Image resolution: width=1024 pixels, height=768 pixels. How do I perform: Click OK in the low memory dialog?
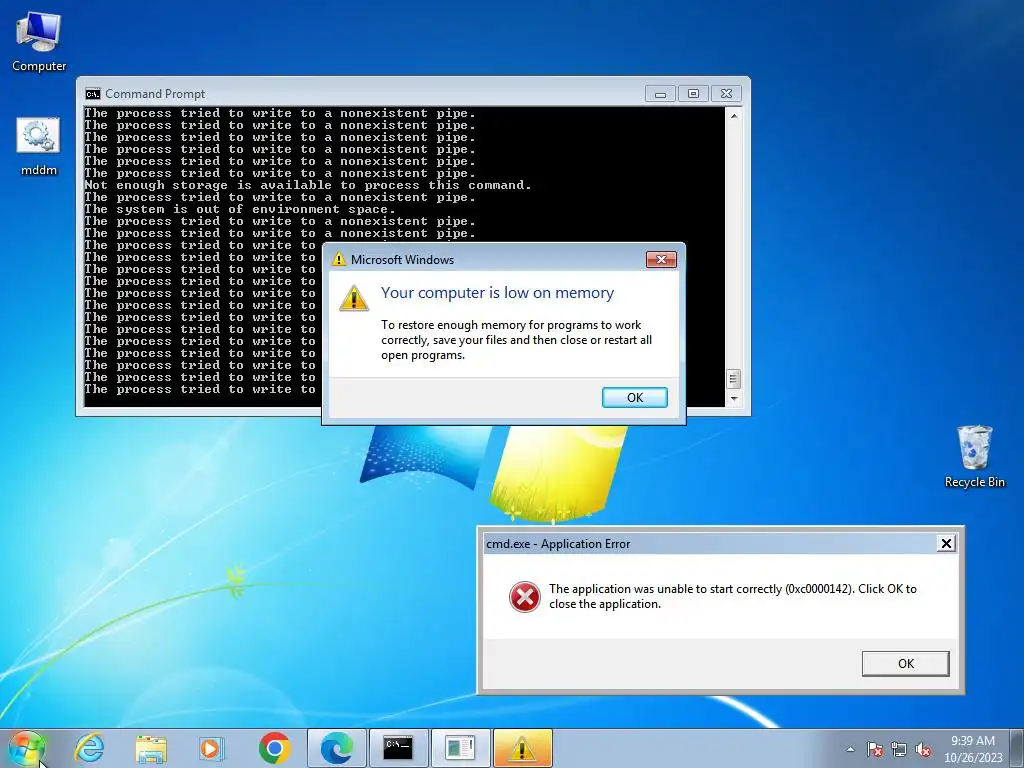click(x=635, y=397)
